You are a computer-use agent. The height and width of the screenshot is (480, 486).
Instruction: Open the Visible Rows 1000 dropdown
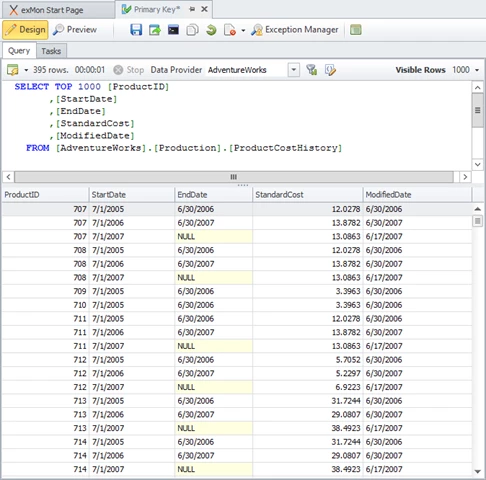[477, 70]
